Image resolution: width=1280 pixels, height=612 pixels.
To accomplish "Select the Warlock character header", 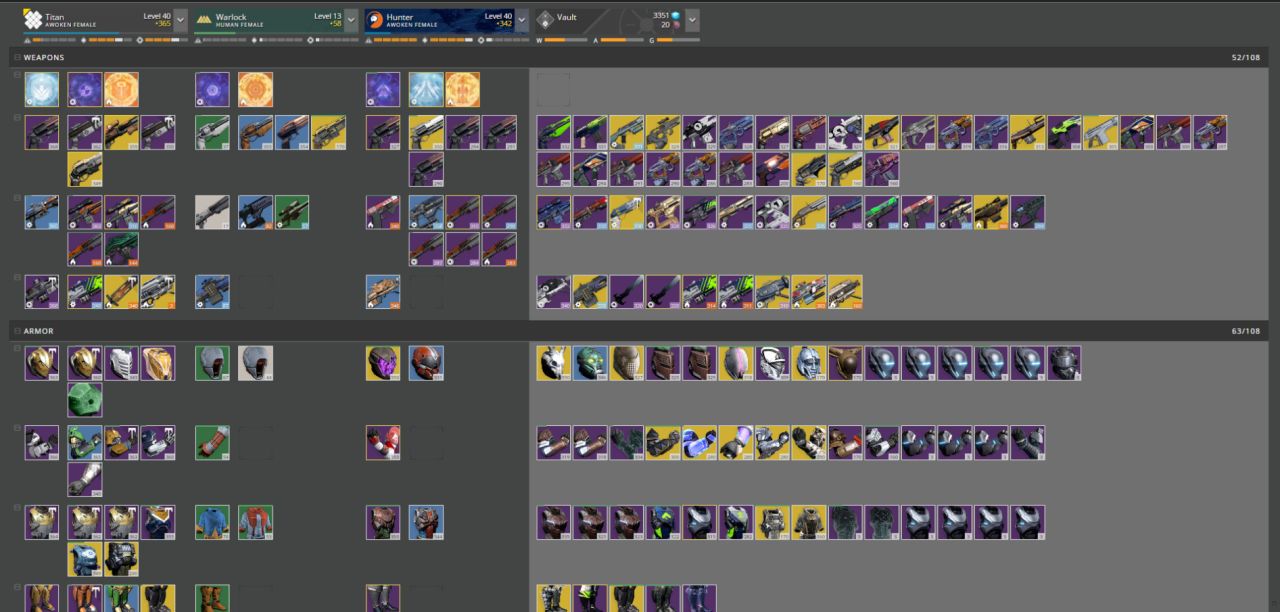I will (x=268, y=20).
